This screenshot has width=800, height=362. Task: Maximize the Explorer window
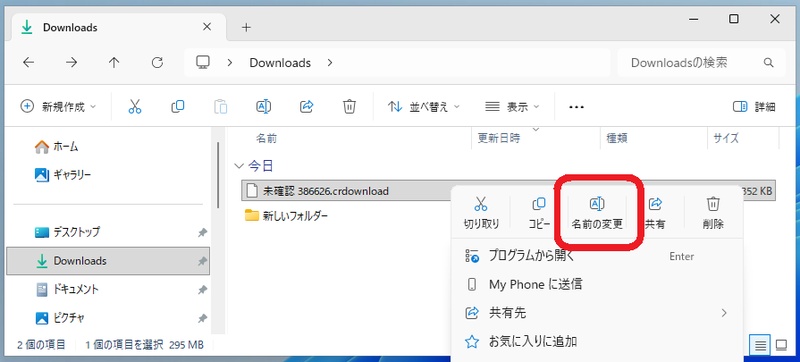[x=734, y=19]
